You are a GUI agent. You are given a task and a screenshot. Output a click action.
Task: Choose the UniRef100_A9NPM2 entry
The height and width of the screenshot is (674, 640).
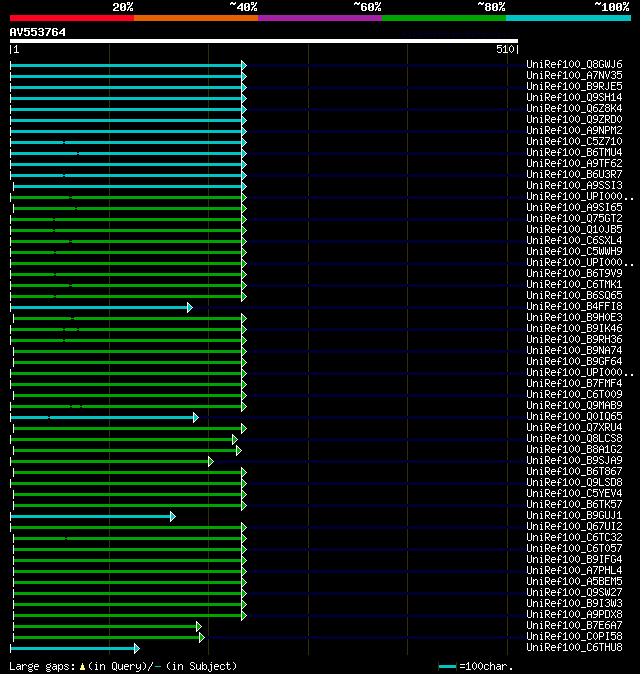tap(574, 131)
